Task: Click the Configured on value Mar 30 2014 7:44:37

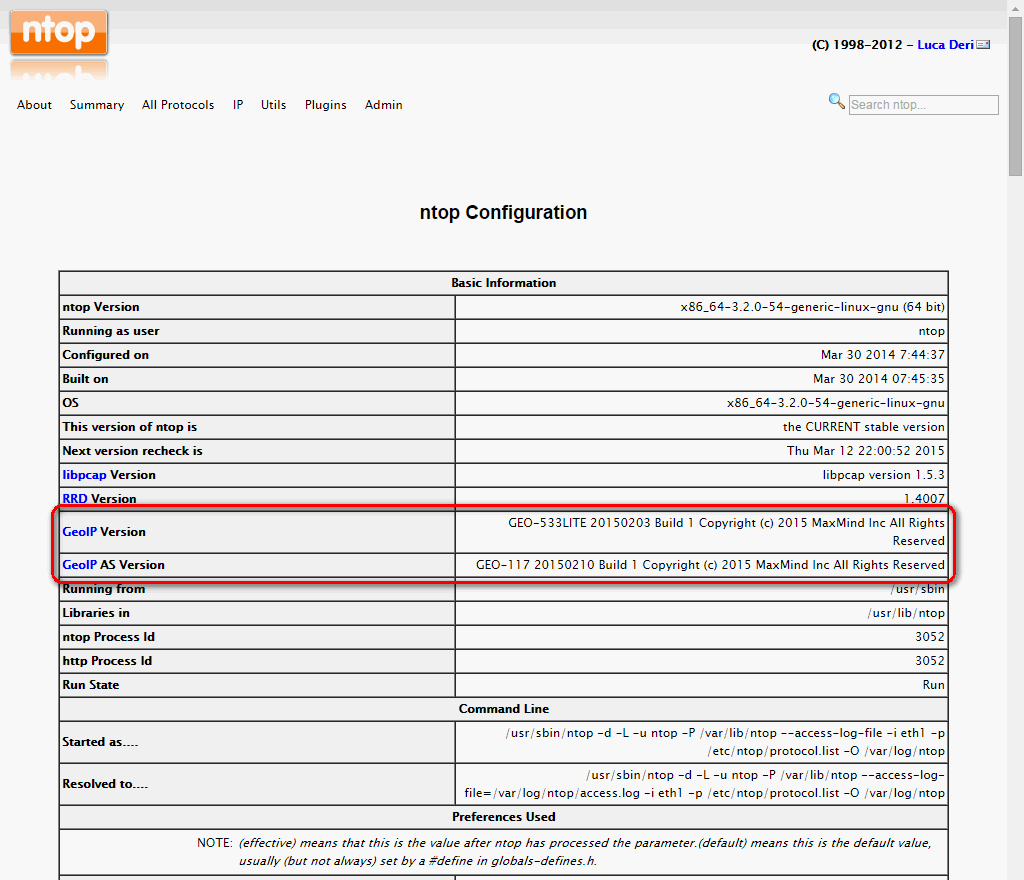Action: point(882,354)
